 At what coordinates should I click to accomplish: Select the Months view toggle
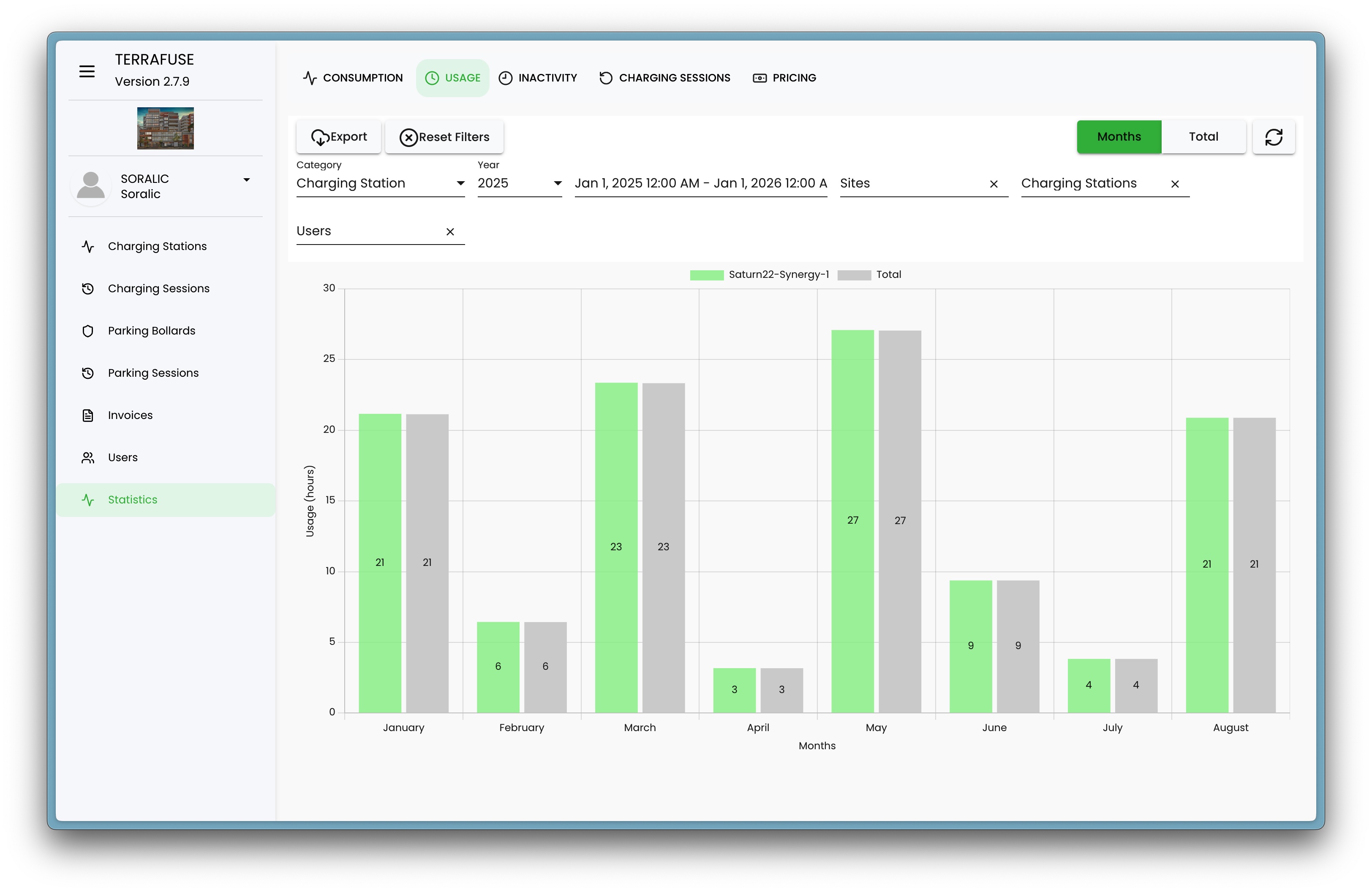[x=1119, y=137]
